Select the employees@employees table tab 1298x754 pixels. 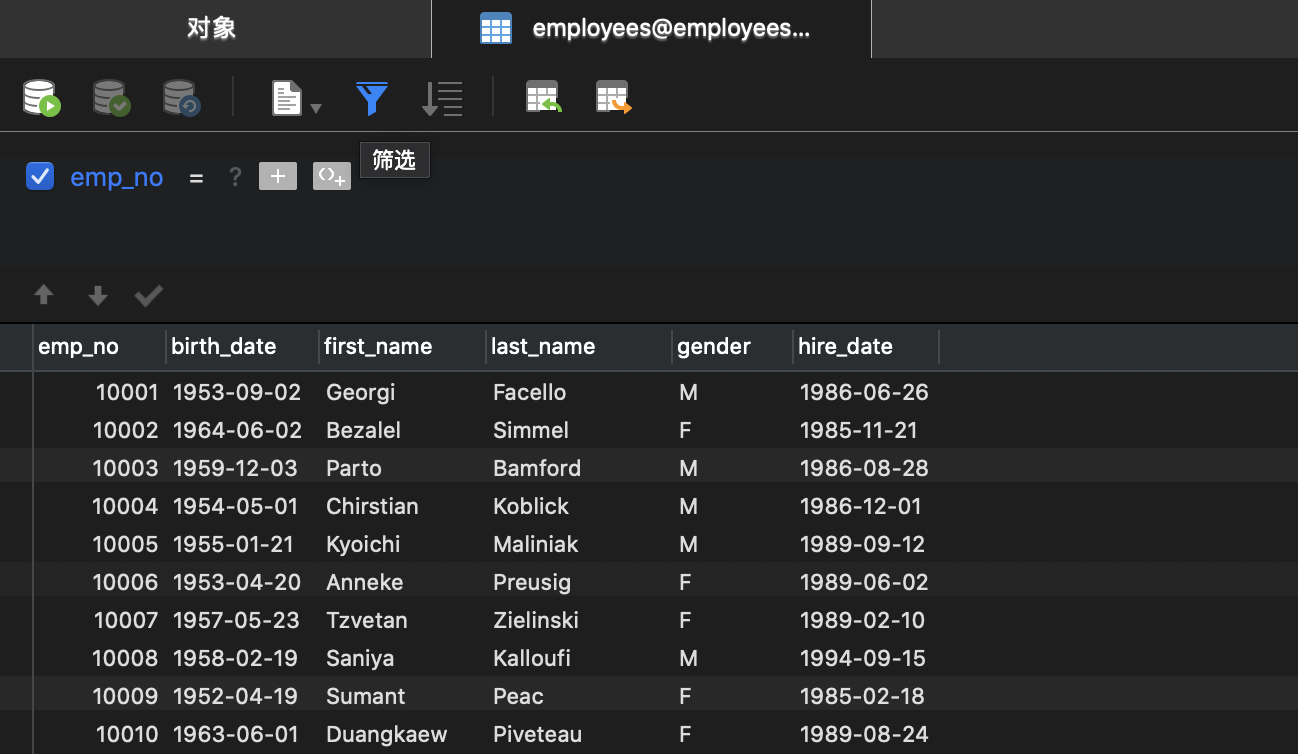point(651,28)
